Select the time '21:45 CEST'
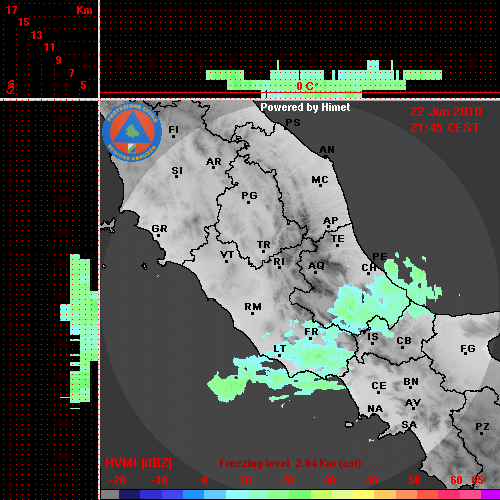This screenshot has height=500, width=500. tap(445, 128)
